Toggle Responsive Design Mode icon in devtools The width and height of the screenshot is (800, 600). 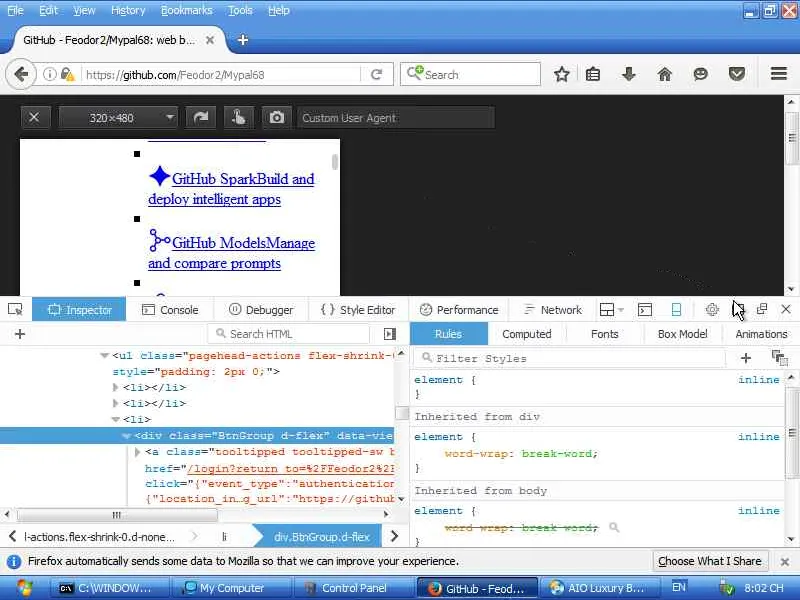(677, 310)
